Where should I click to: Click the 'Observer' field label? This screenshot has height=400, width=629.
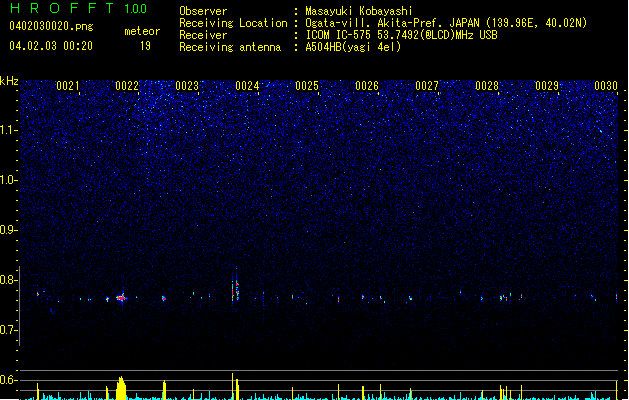[203, 11]
